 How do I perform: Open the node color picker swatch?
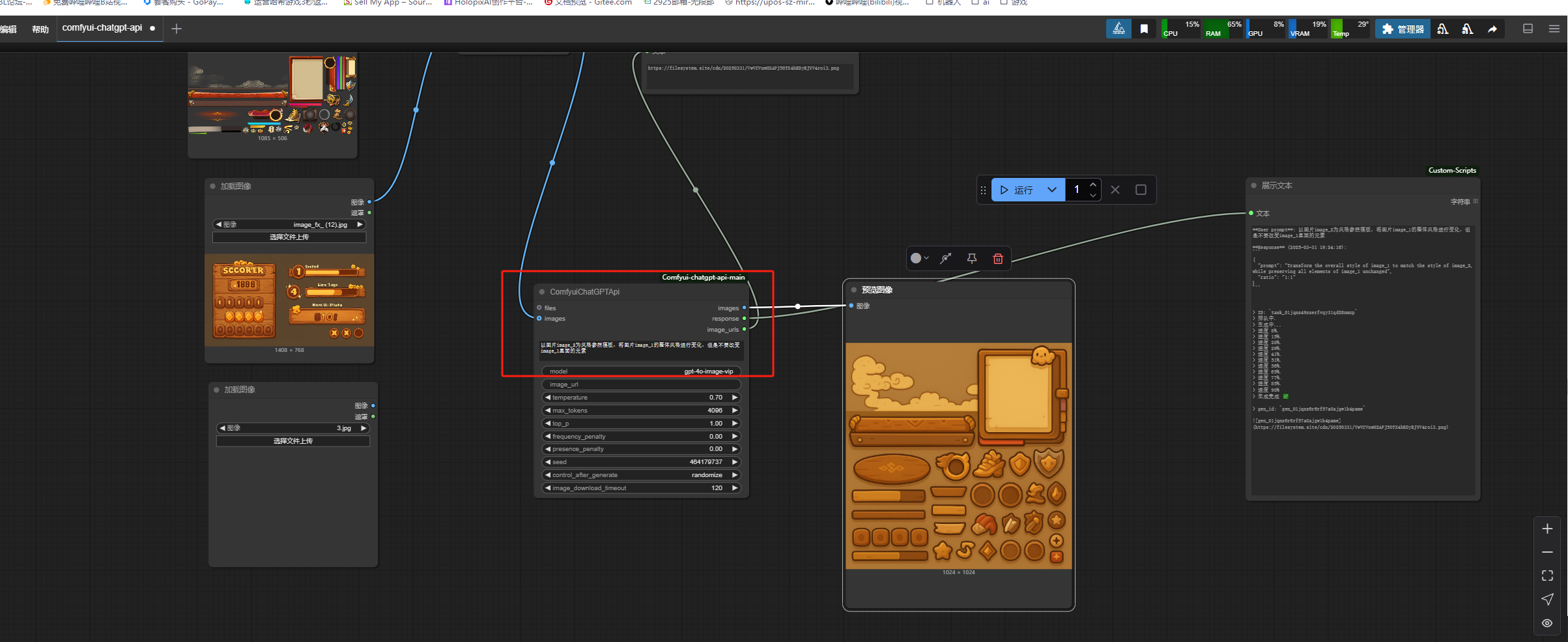919,259
